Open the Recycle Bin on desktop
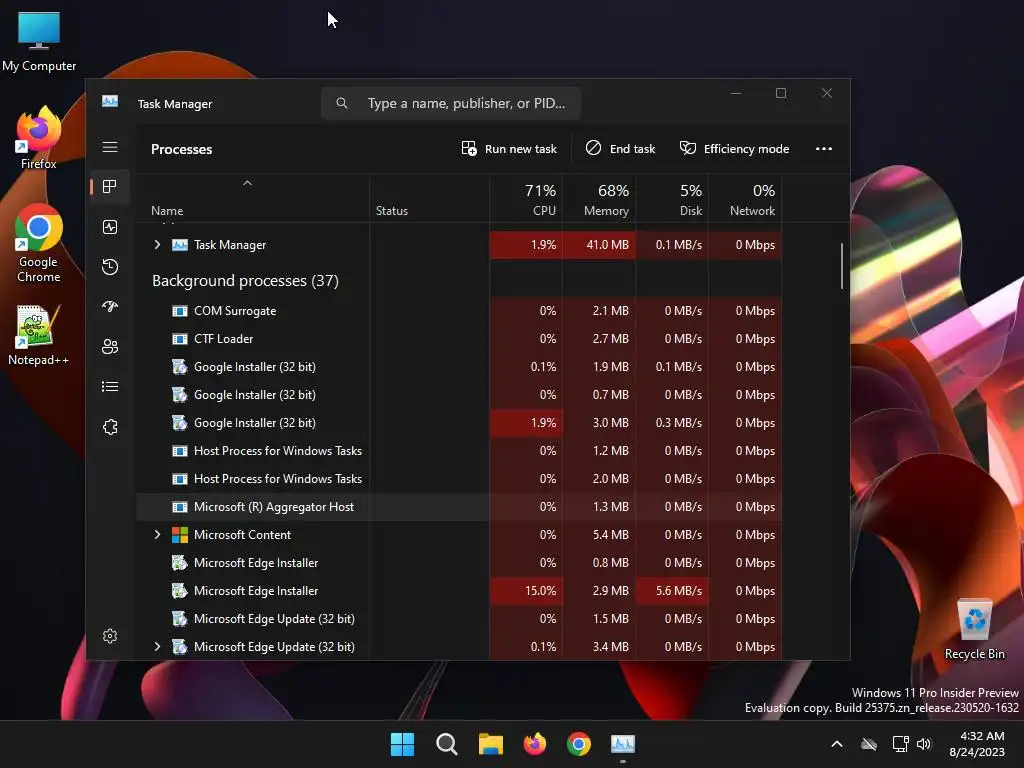1024x768 pixels. tap(974, 629)
